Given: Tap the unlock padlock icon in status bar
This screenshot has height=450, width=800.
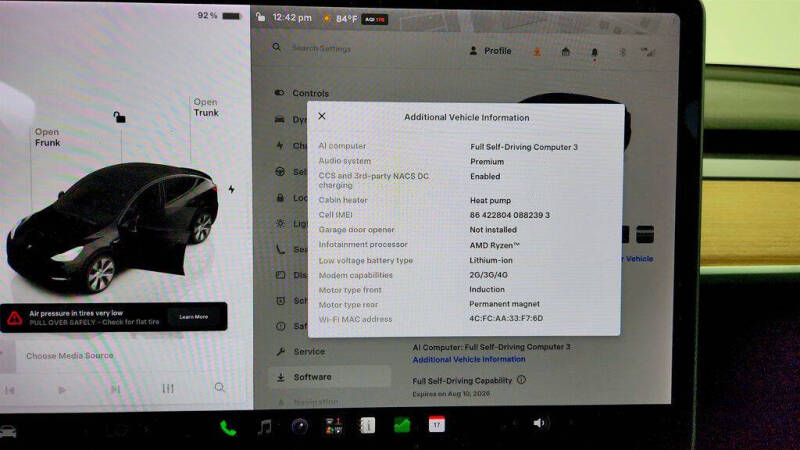Looking at the screenshot, I should (x=260, y=17).
